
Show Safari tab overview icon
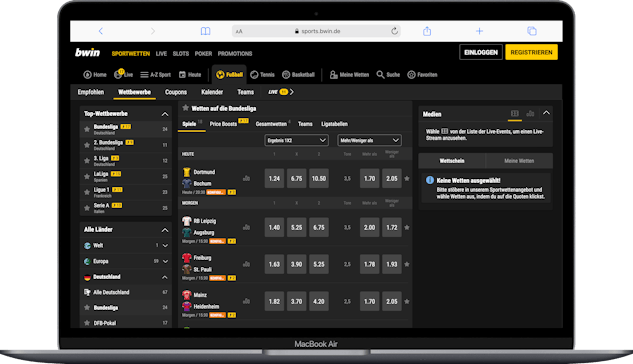coord(532,31)
